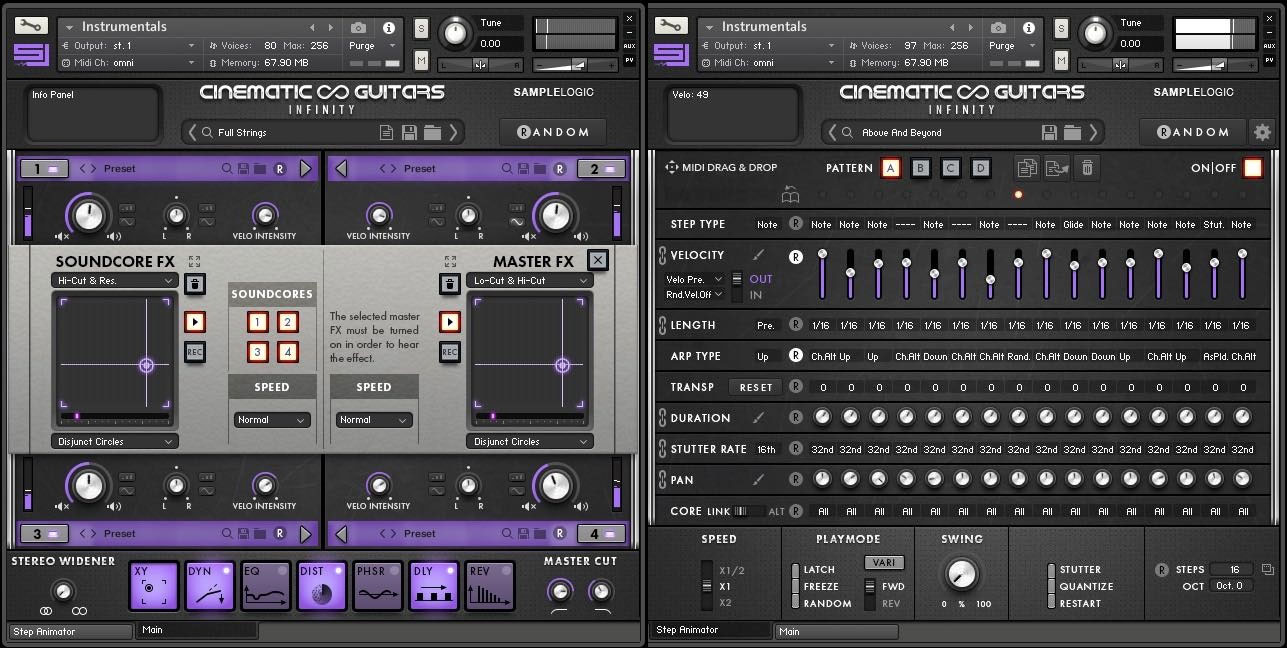
Task: Open the REV reverb effect panel
Action: point(490,586)
